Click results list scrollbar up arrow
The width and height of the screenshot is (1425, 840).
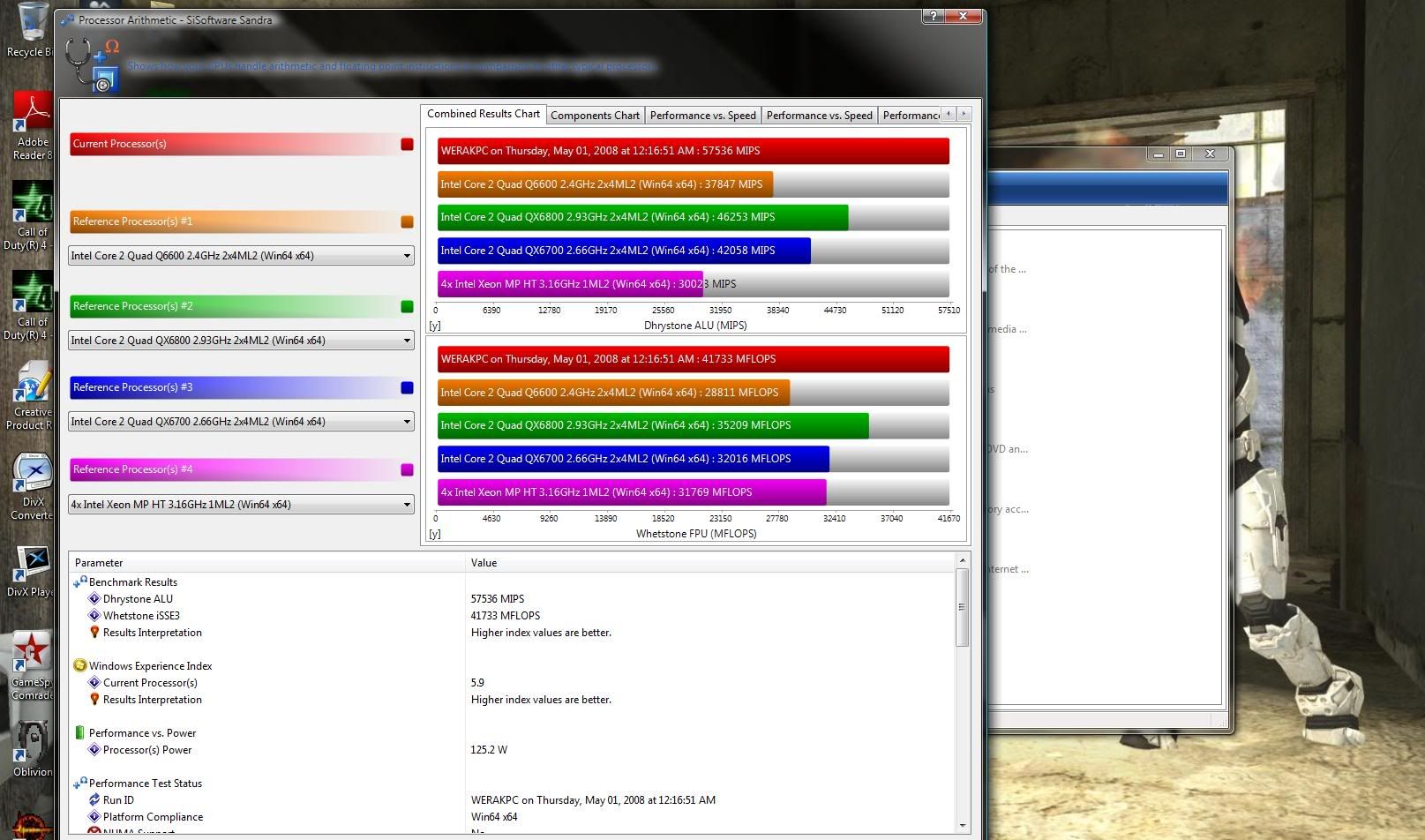tap(963, 560)
